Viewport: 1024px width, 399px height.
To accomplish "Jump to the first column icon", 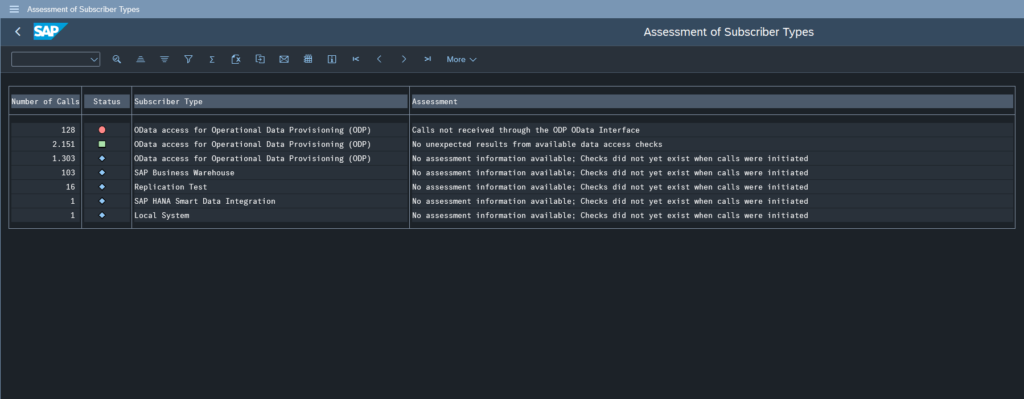I will [356, 59].
